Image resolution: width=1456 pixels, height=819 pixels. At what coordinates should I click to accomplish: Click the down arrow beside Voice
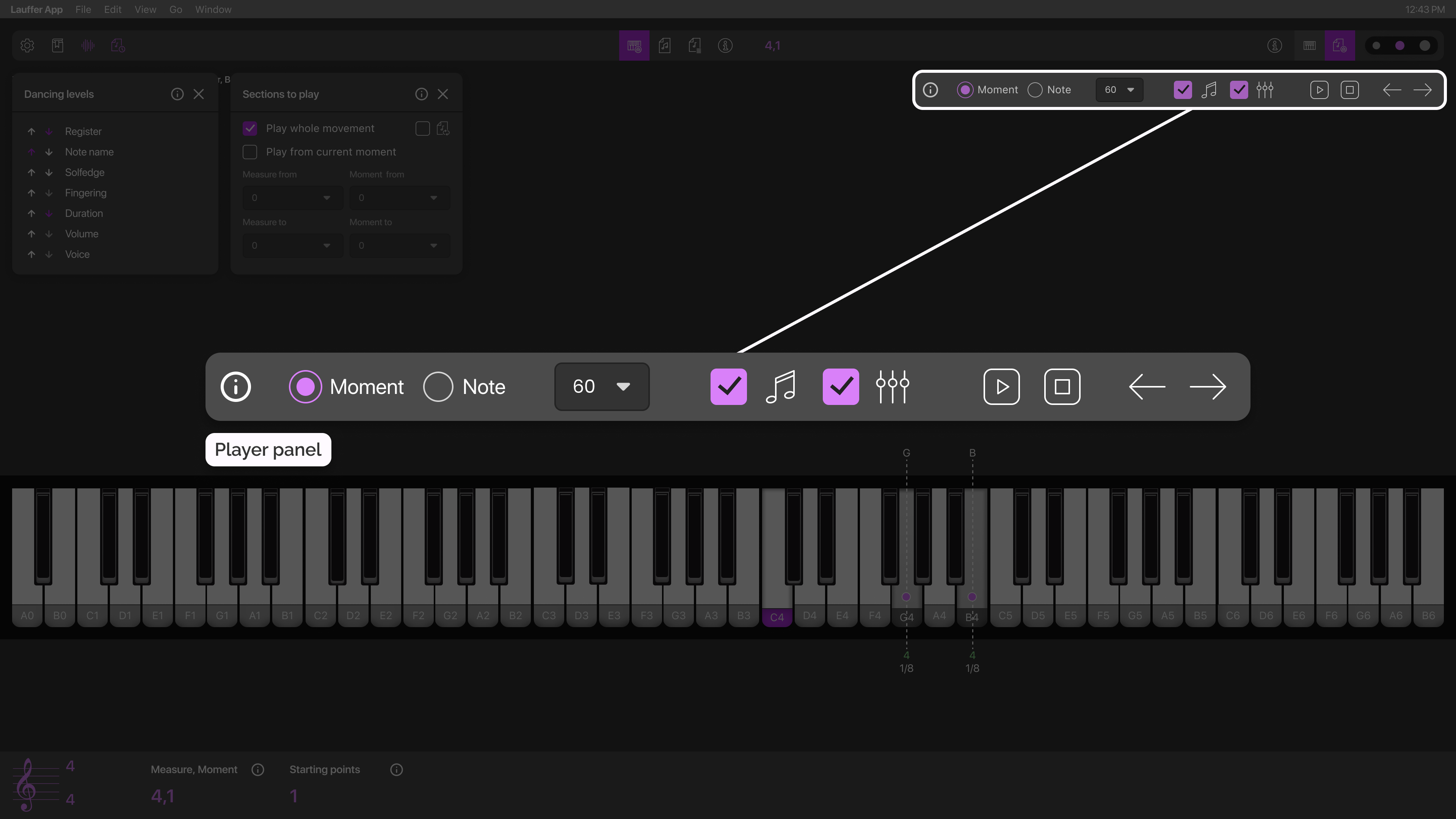point(49,254)
